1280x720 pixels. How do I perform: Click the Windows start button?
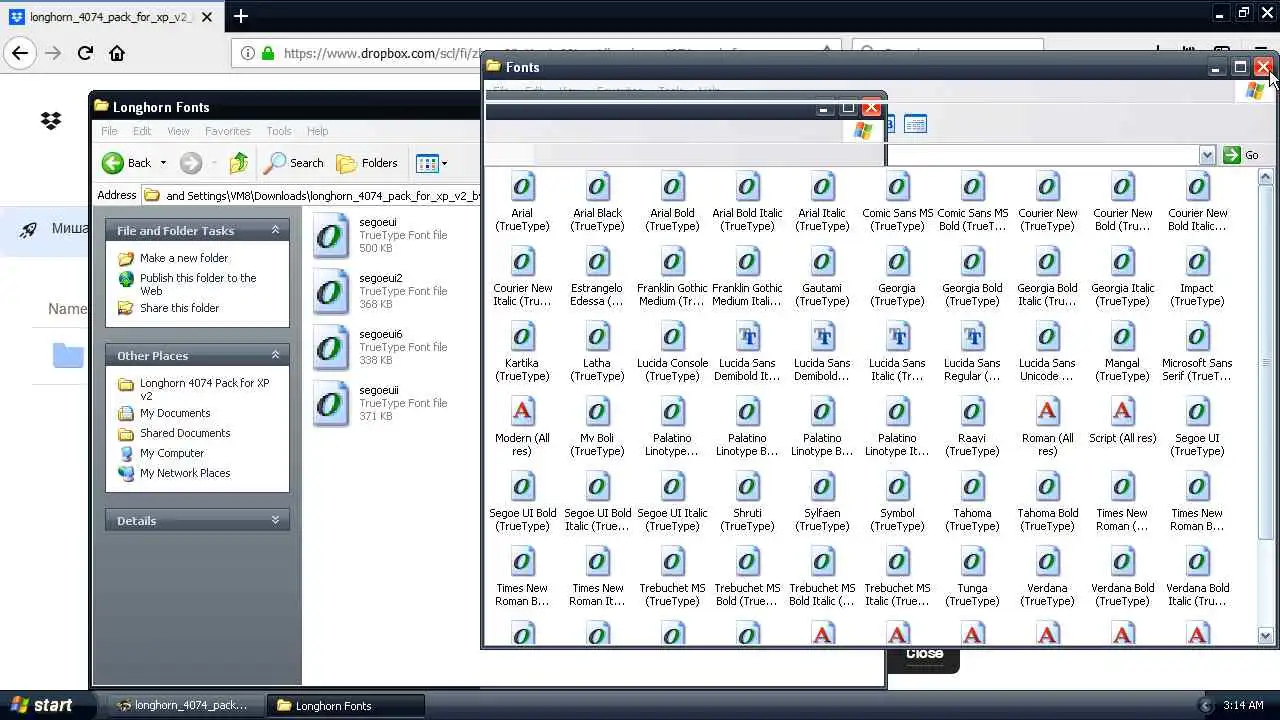click(x=47, y=705)
